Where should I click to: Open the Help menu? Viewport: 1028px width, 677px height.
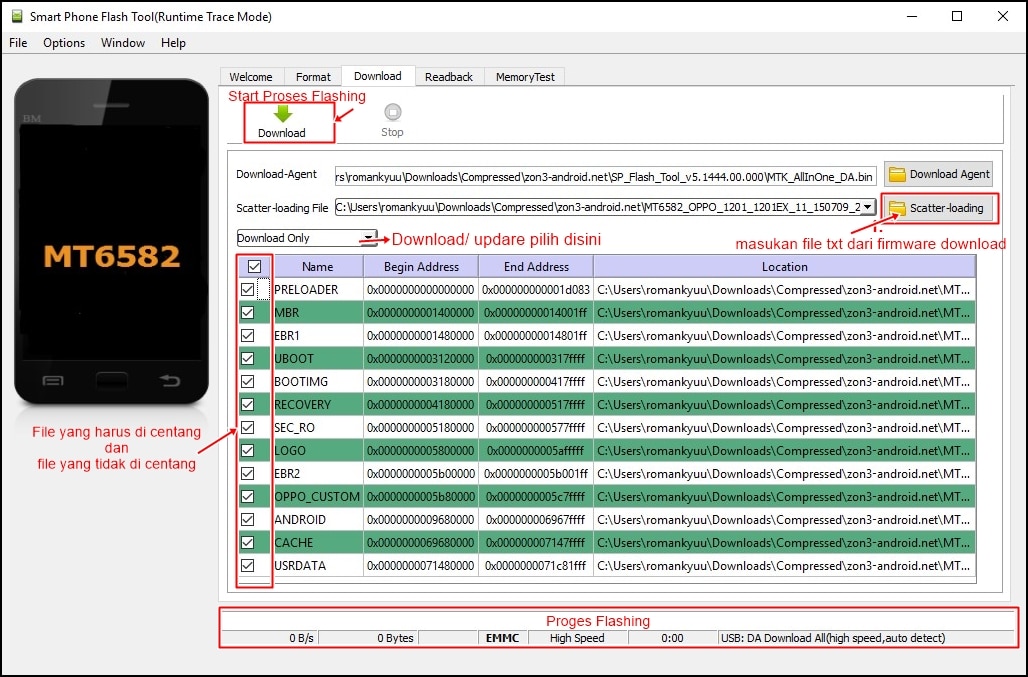173,43
